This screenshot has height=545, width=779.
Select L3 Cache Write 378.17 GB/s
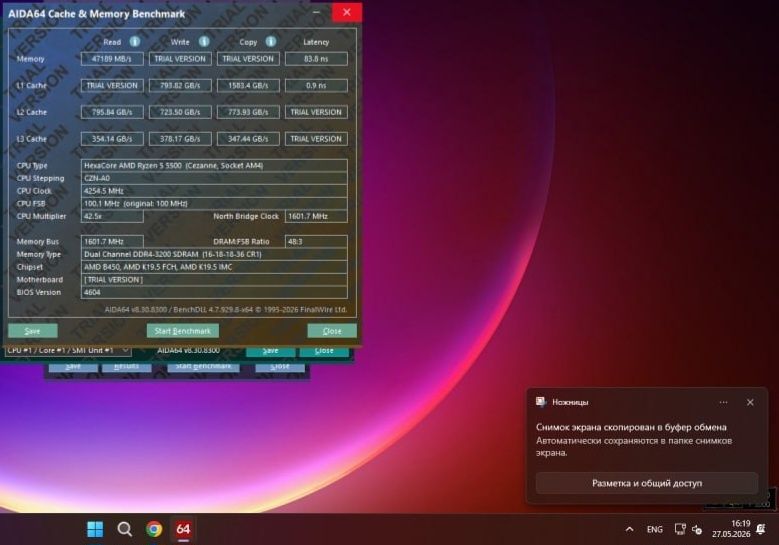[180, 139]
